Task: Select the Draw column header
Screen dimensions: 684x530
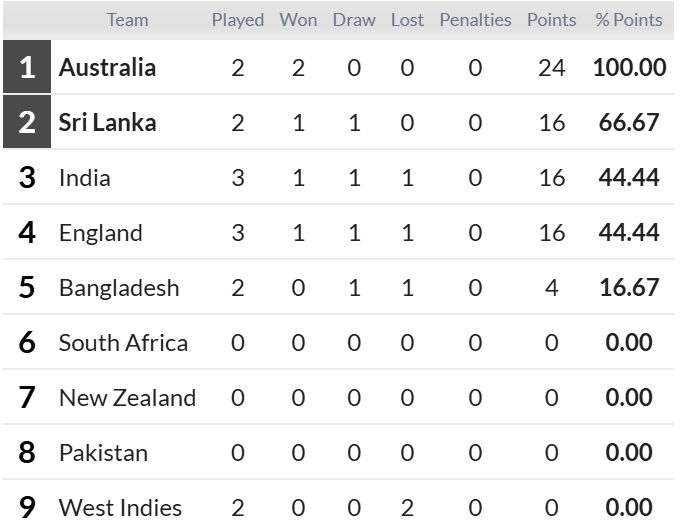Action: (354, 20)
